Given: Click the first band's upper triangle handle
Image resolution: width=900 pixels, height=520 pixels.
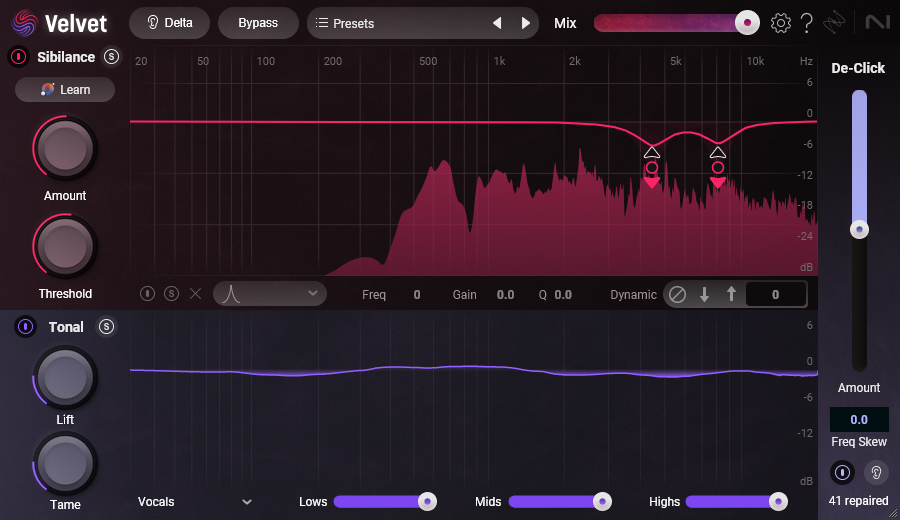Looking at the screenshot, I should (x=651, y=153).
